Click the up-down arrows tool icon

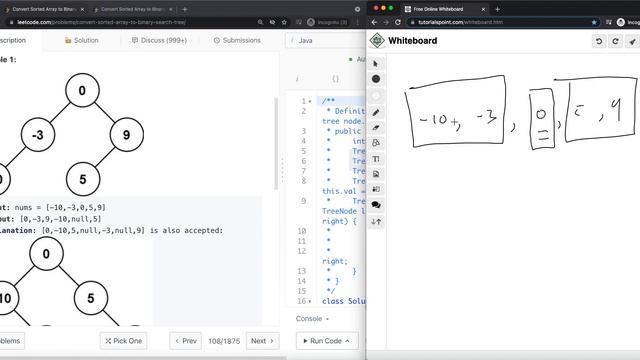(x=376, y=222)
